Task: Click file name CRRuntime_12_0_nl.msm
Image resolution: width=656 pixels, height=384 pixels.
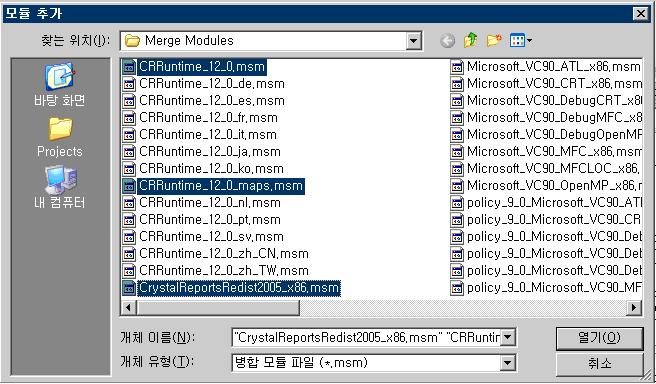Action: click(210, 203)
